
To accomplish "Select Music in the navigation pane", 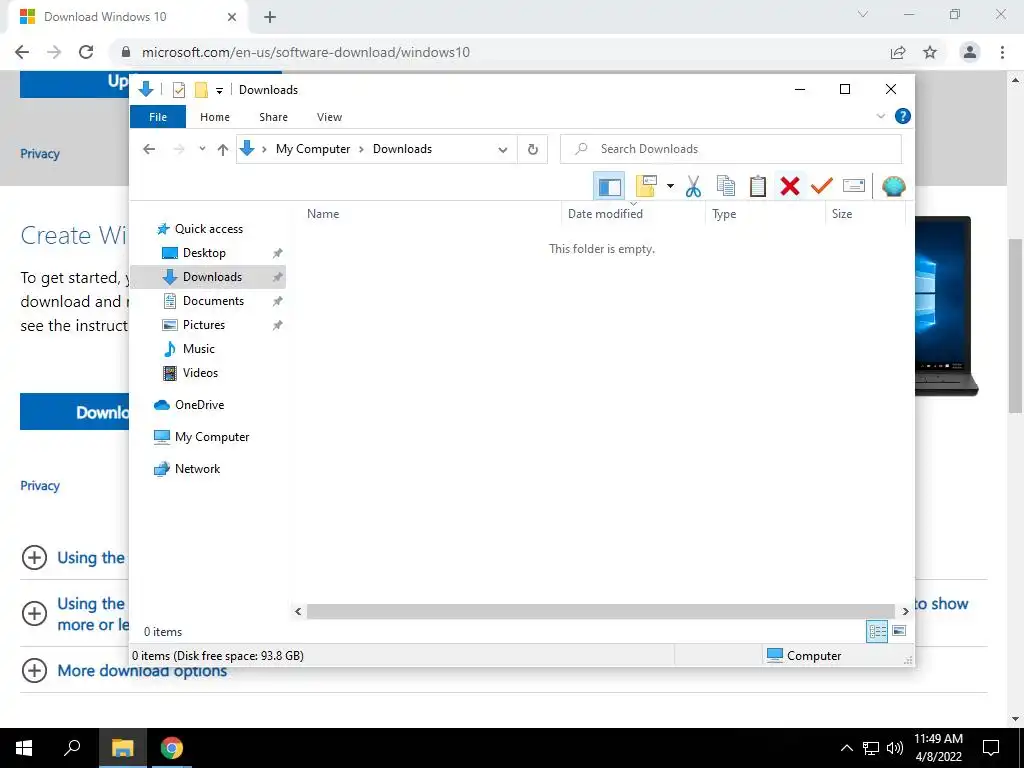I will pyautogui.click(x=199, y=349).
